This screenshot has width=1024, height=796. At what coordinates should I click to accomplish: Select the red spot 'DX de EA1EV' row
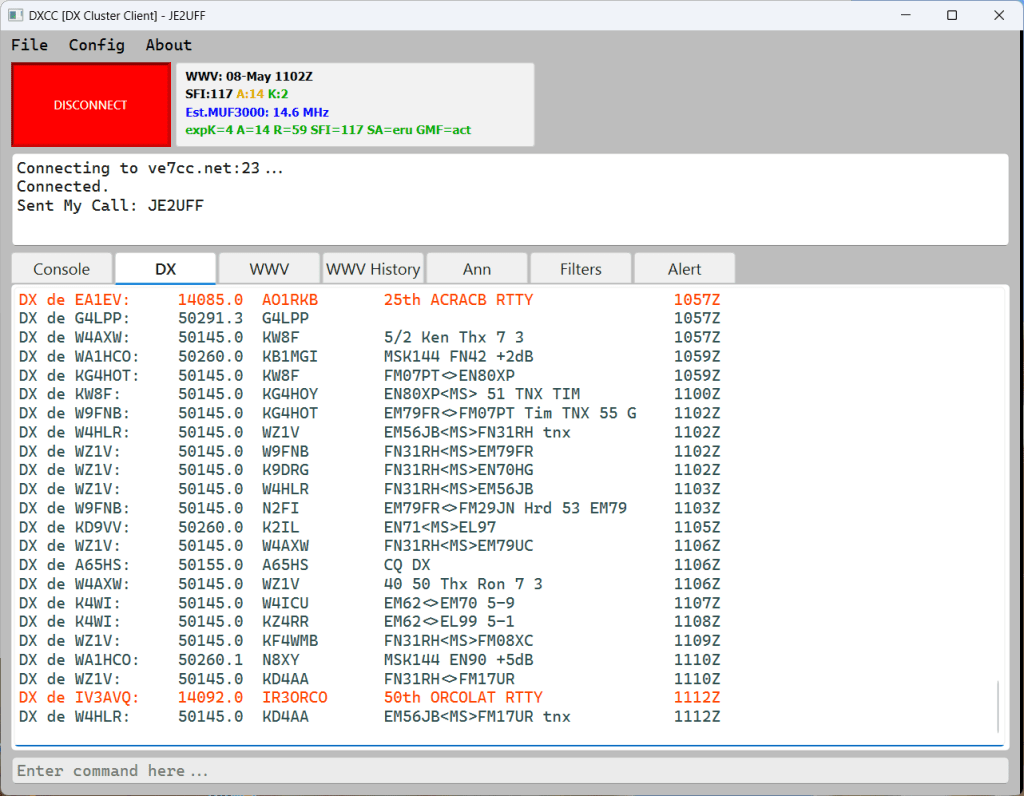coord(369,300)
